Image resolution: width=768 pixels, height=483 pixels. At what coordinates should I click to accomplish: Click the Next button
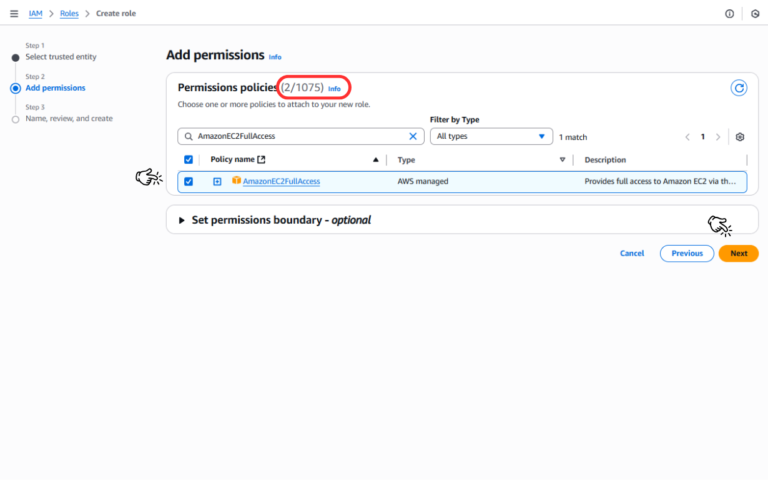coord(738,253)
